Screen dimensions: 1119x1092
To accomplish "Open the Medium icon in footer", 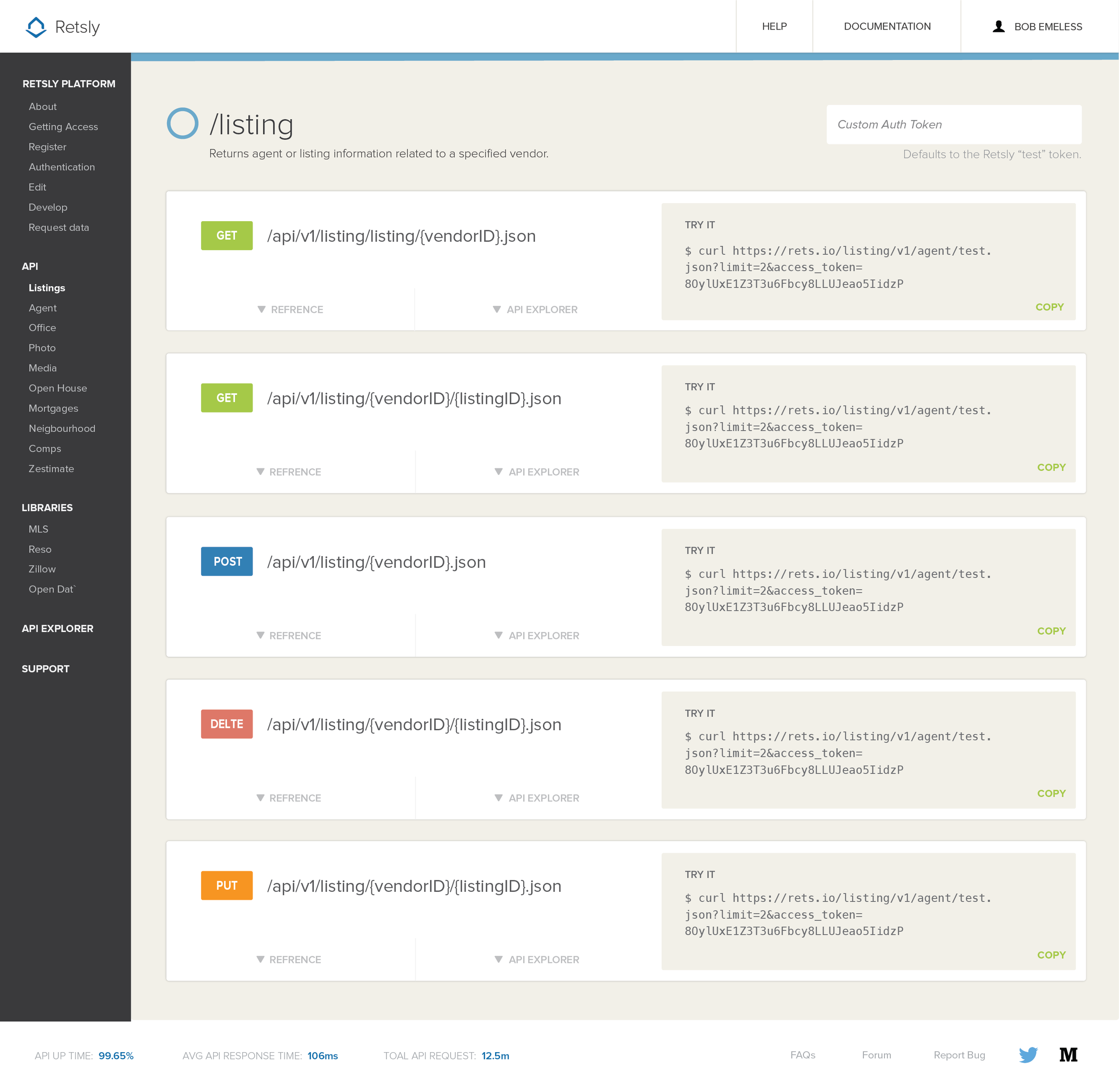I will click(1068, 1055).
